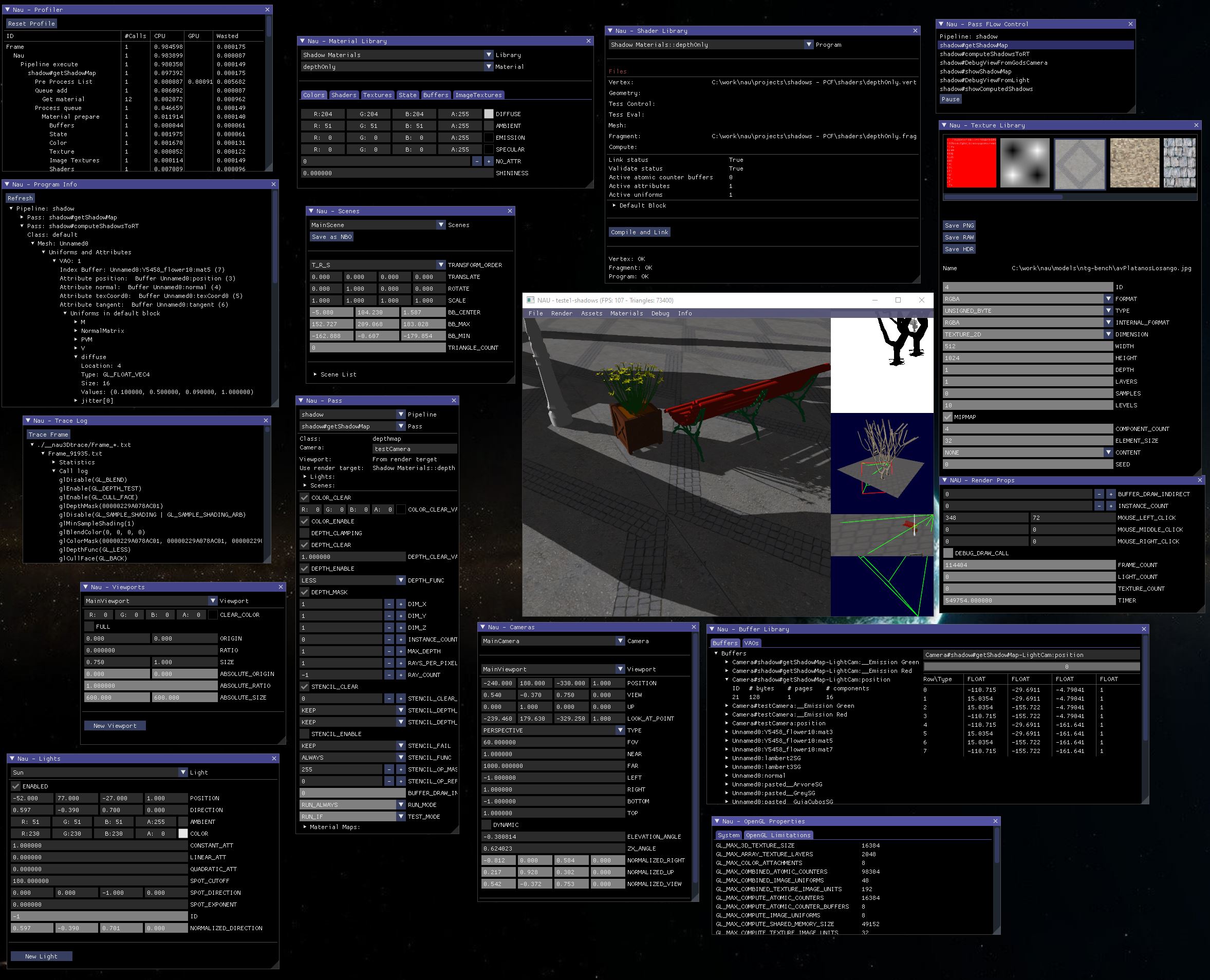Open the Materials menu in NAU window
This screenshot has height=980, width=1210.
(x=626, y=313)
